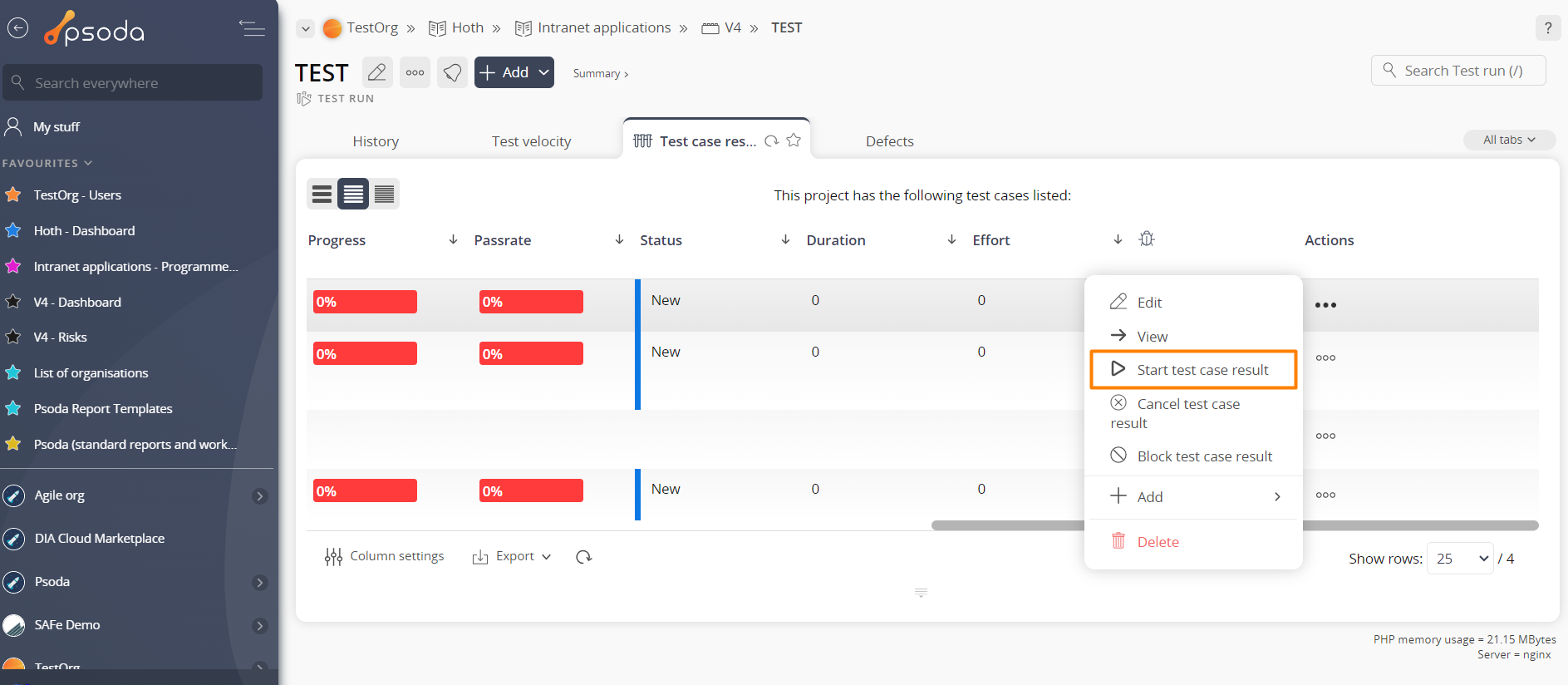Open Psoda Report Templates favourite
The height and width of the screenshot is (685, 1568).
coord(103,408)
